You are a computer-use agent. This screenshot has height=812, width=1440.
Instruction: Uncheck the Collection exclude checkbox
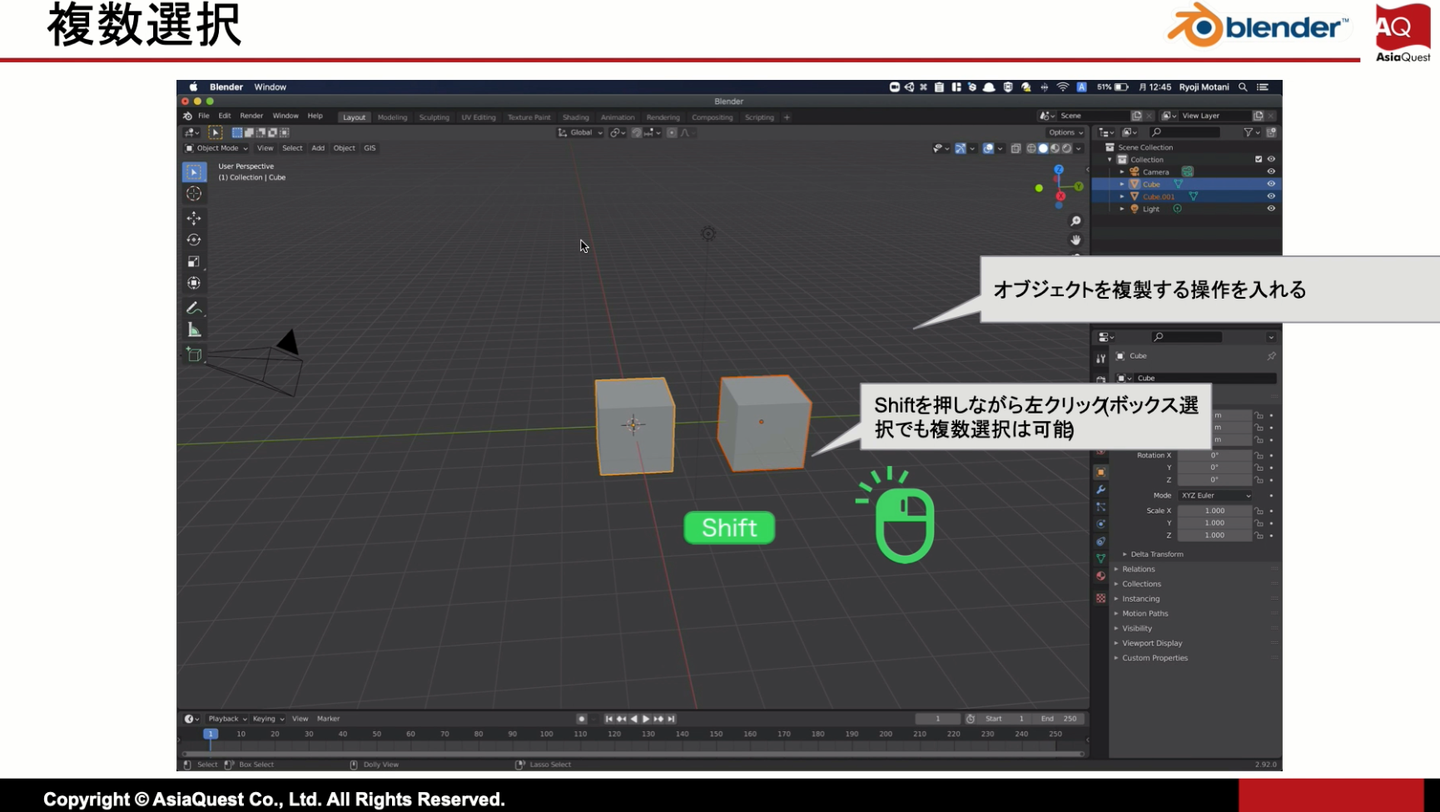click(1258, 159)
